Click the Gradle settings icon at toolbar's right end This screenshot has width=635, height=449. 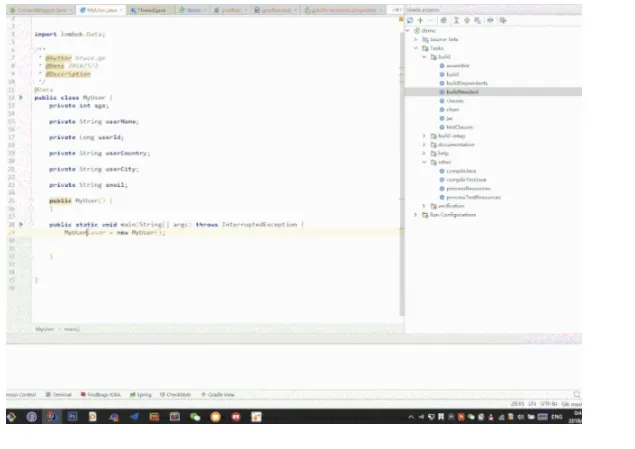503,20
